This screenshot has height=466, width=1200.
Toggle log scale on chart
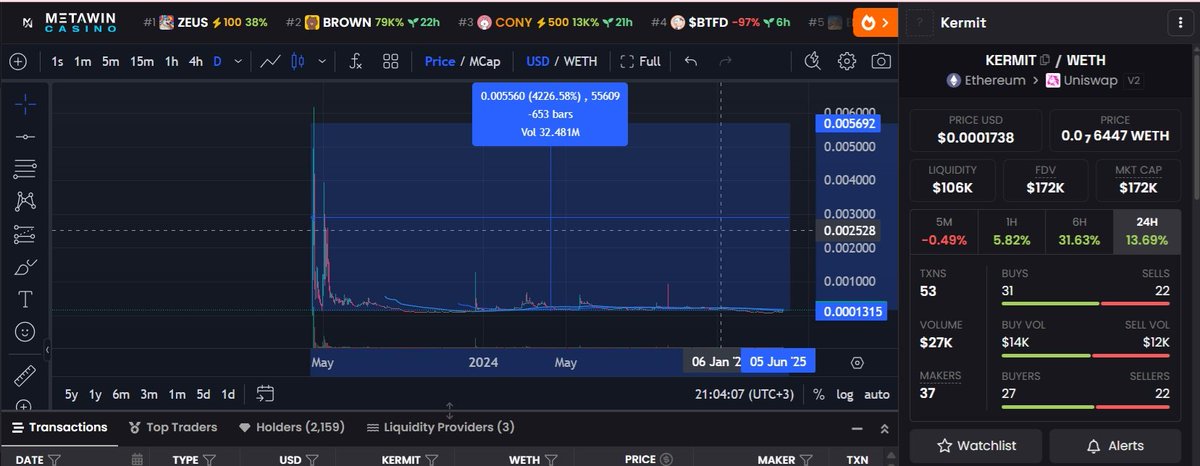tap(846, 394)
